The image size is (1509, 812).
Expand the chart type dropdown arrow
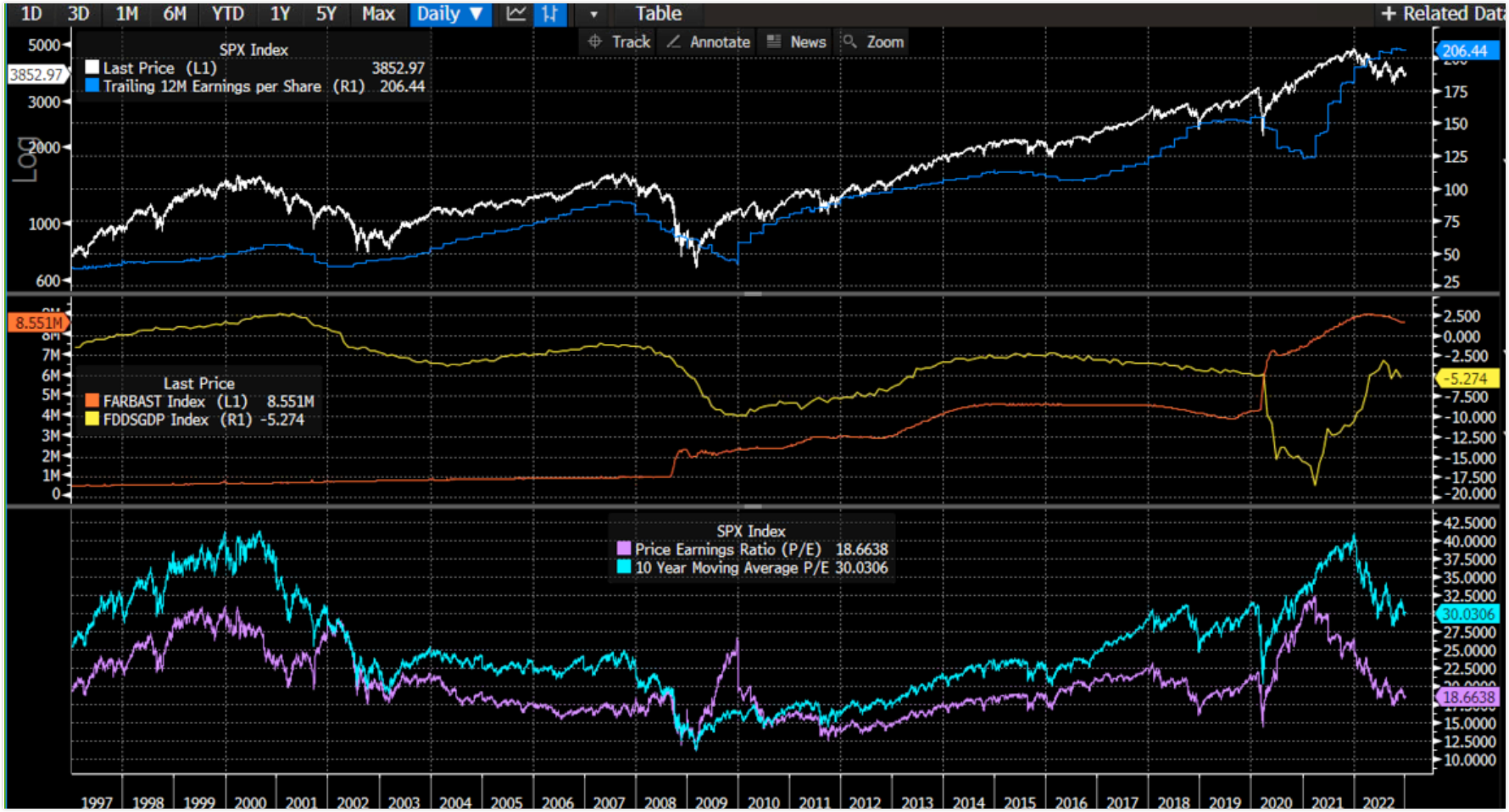(593, 14)
